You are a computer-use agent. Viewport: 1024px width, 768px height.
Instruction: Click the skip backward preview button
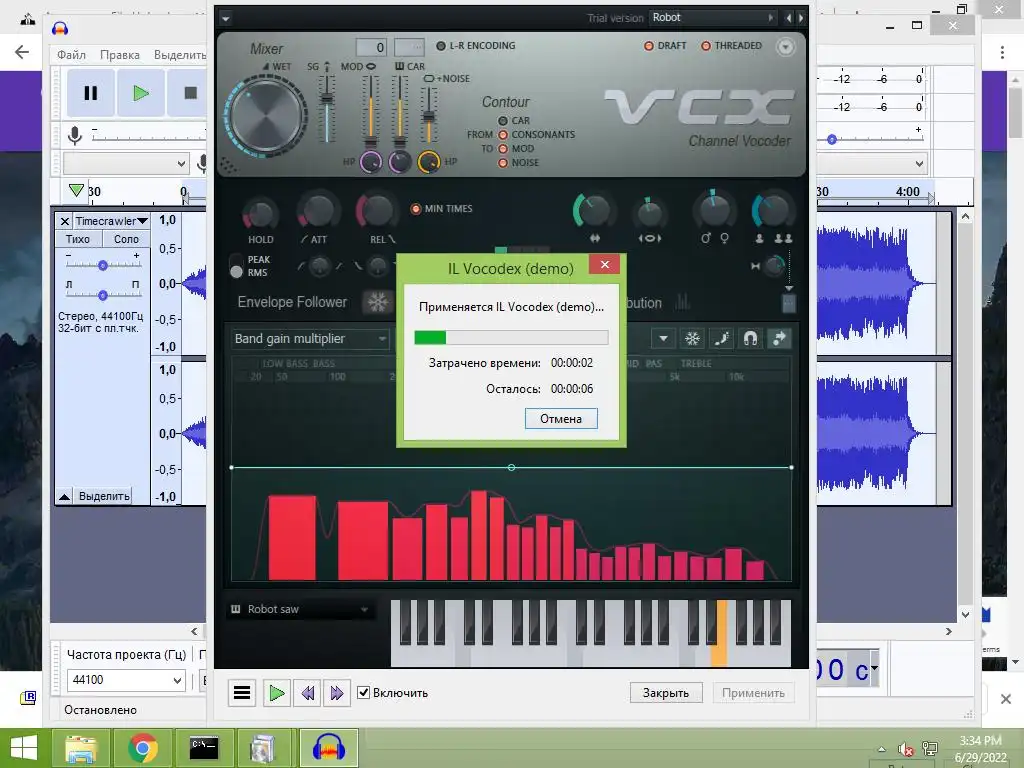point(307,692)
